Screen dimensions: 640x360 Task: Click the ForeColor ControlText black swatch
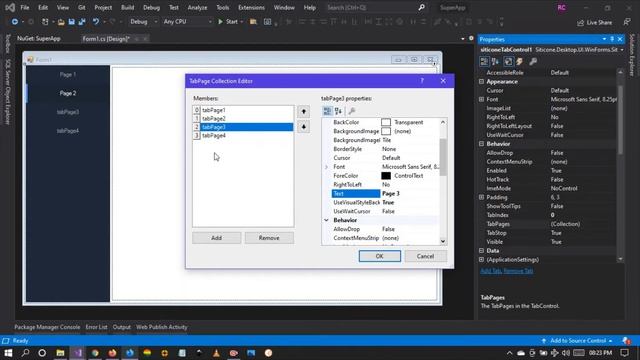point(386,176)
